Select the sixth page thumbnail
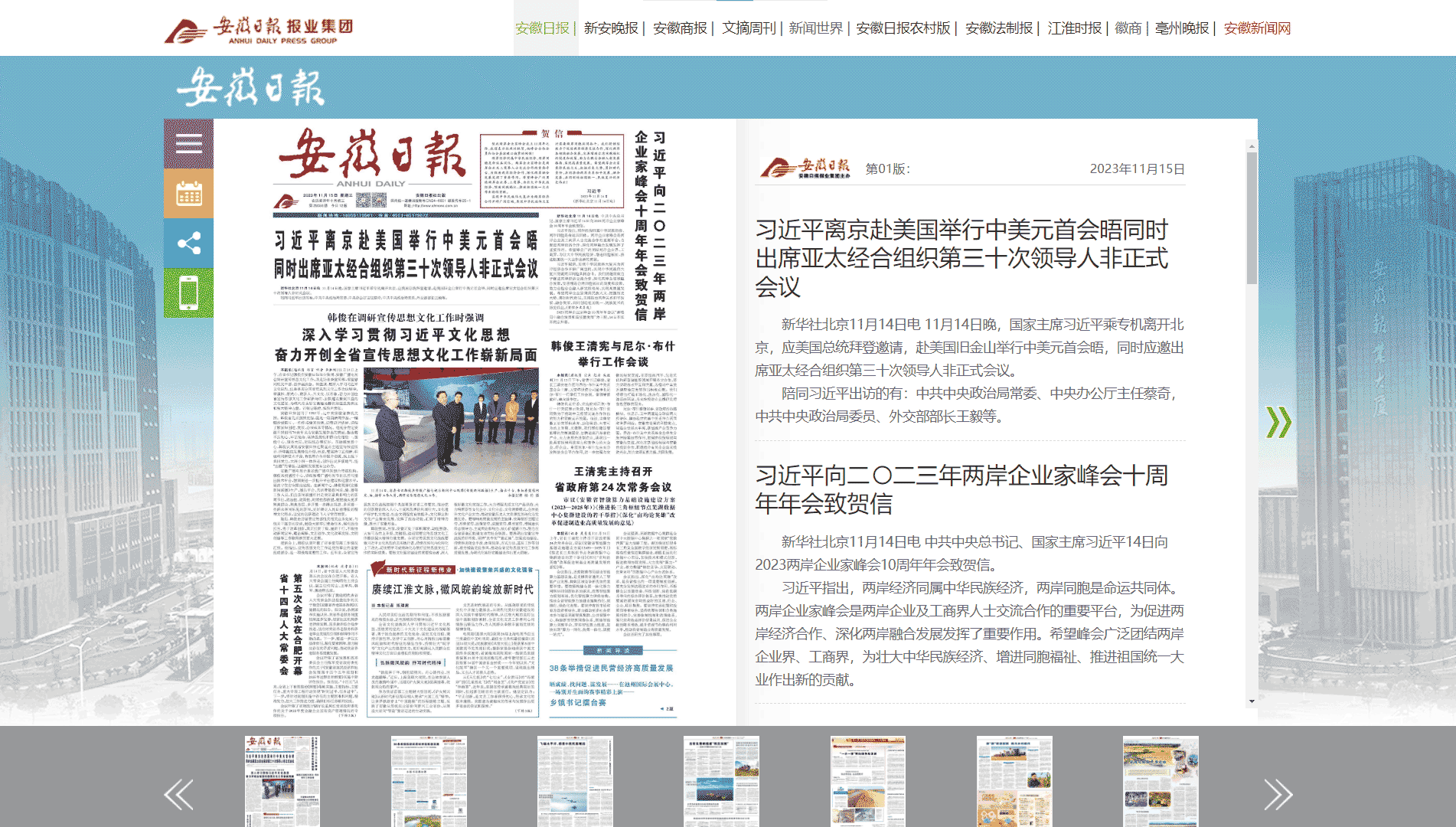 click(1014, 781)
